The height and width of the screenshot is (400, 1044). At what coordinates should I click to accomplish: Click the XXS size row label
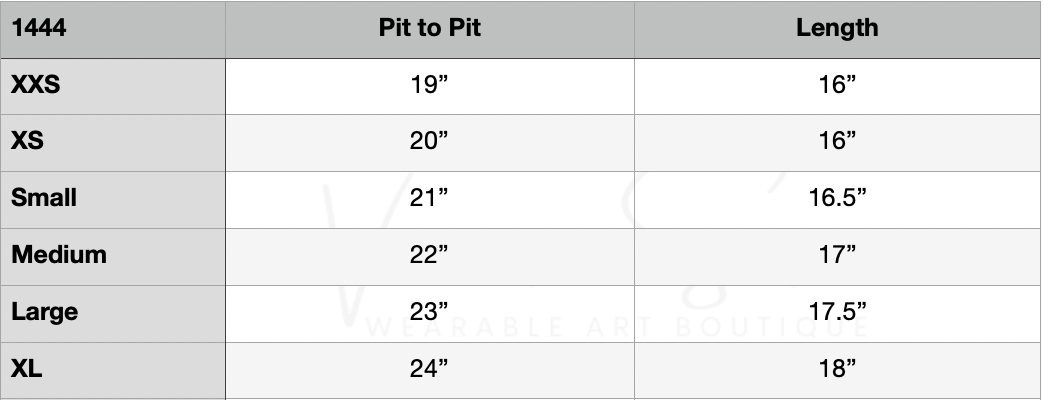pos(36,85)
